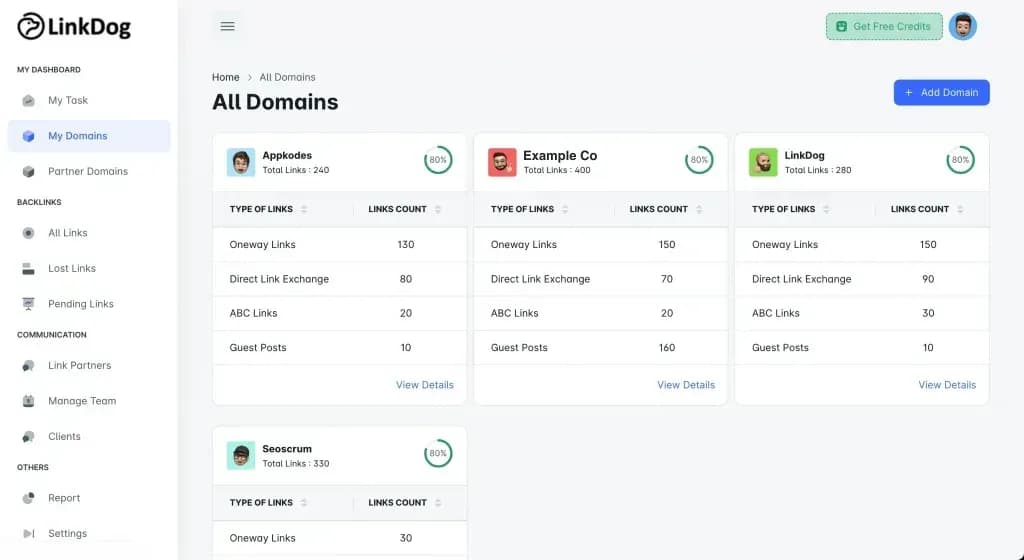Click the Get Free Credits button
Image resolution: width=1024 pixels, height=560 pixels.
pyautogui.click(x=884, y=27)
